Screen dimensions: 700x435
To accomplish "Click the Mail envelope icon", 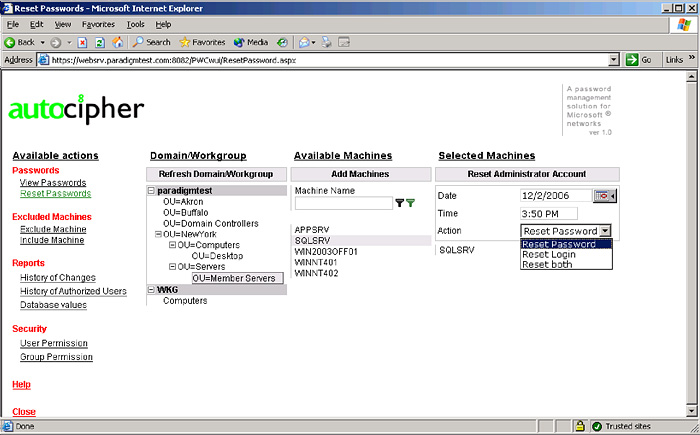I will point(304,42).
